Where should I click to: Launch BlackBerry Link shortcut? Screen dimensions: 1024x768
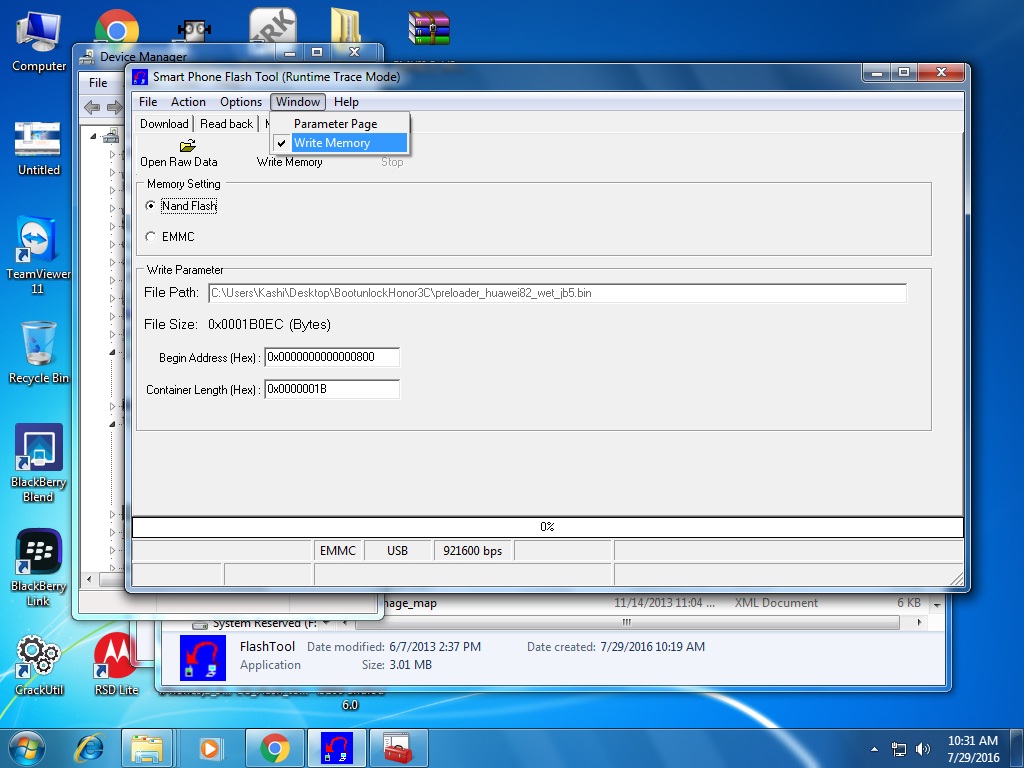click(39, 567)
